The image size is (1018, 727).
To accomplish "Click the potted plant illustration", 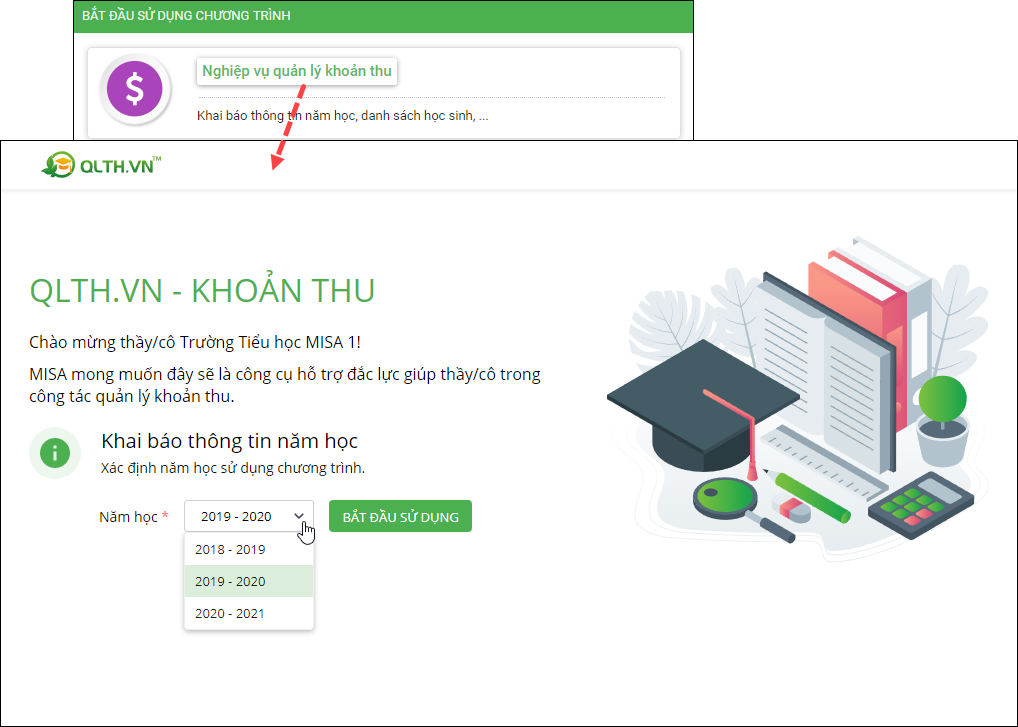I will 942,421.
